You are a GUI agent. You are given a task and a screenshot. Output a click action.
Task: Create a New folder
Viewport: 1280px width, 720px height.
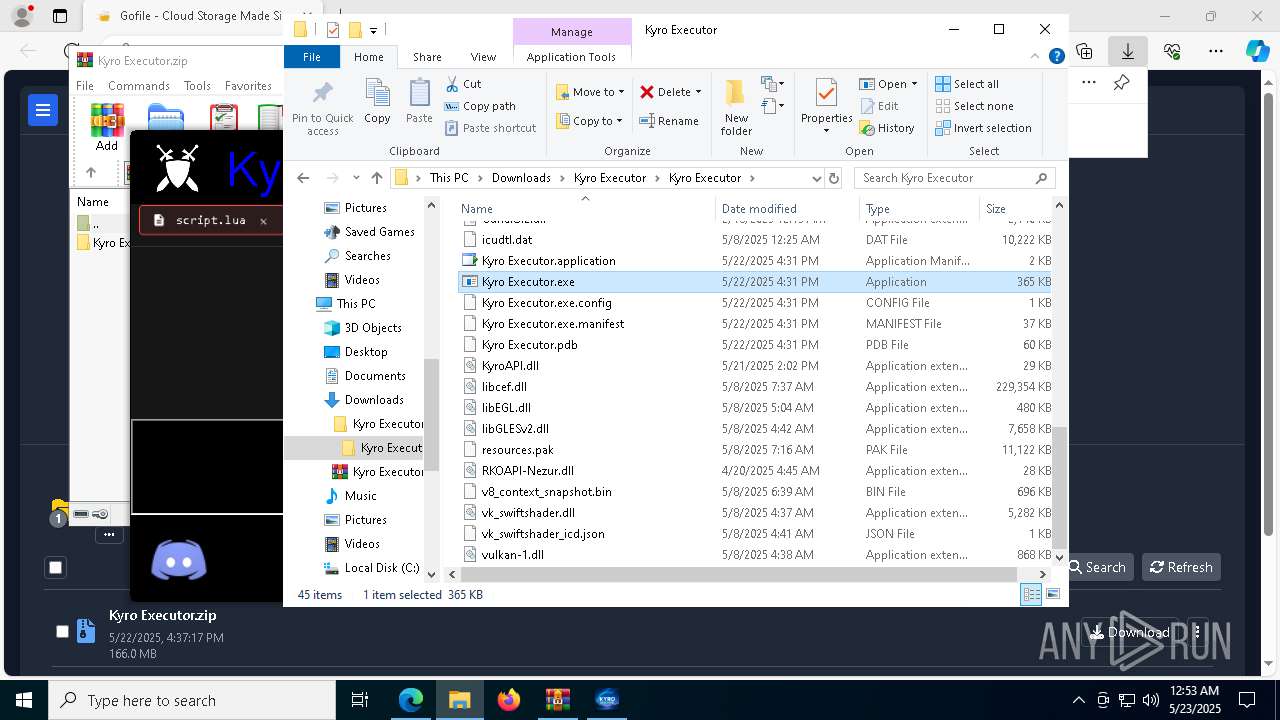pyautogui.click(x=736, y=107)
